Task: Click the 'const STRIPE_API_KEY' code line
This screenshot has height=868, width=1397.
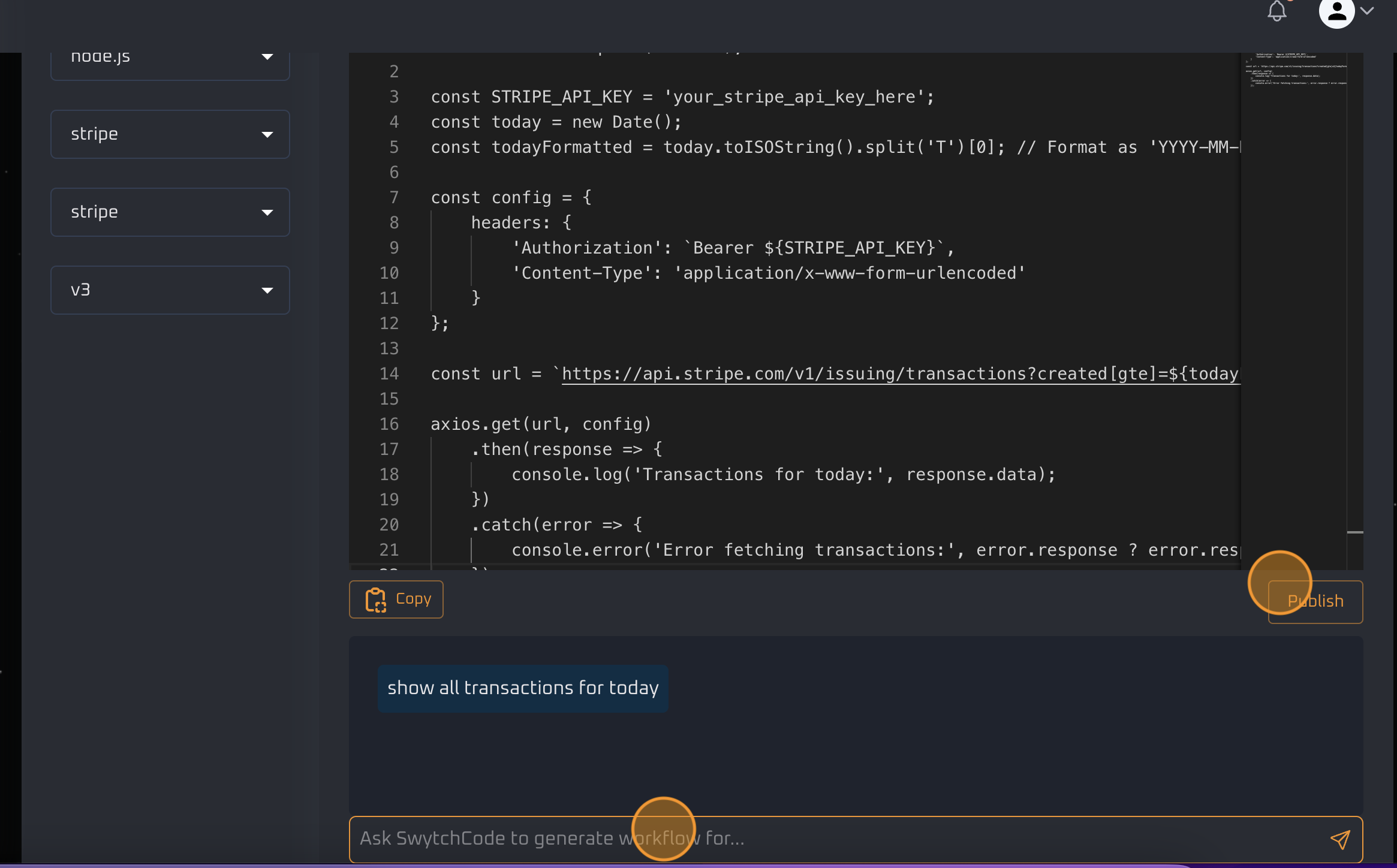Action: click(x=682, y=97)
